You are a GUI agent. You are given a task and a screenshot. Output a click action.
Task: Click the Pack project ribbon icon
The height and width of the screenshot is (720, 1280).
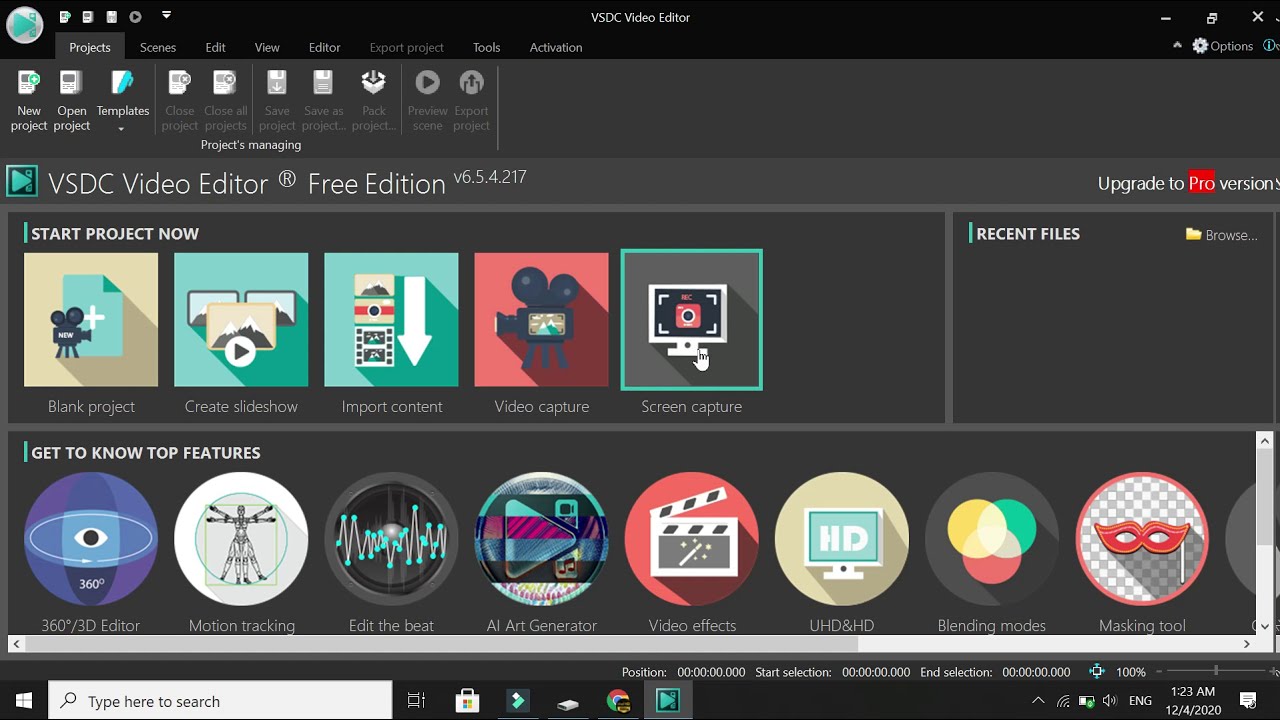pos(373,100)
